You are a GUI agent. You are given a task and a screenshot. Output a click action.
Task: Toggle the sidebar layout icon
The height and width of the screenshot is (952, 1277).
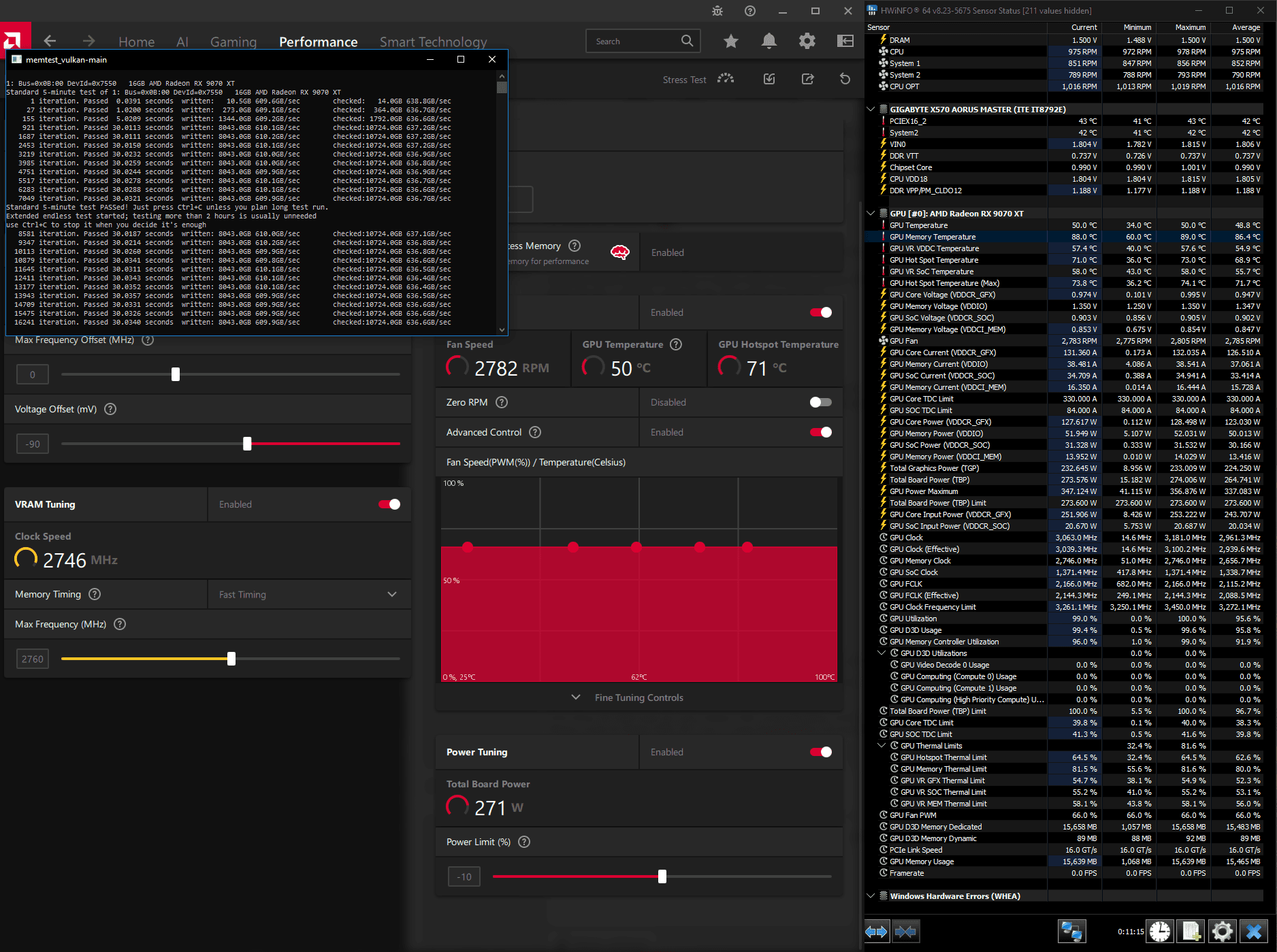pos(845,41)
